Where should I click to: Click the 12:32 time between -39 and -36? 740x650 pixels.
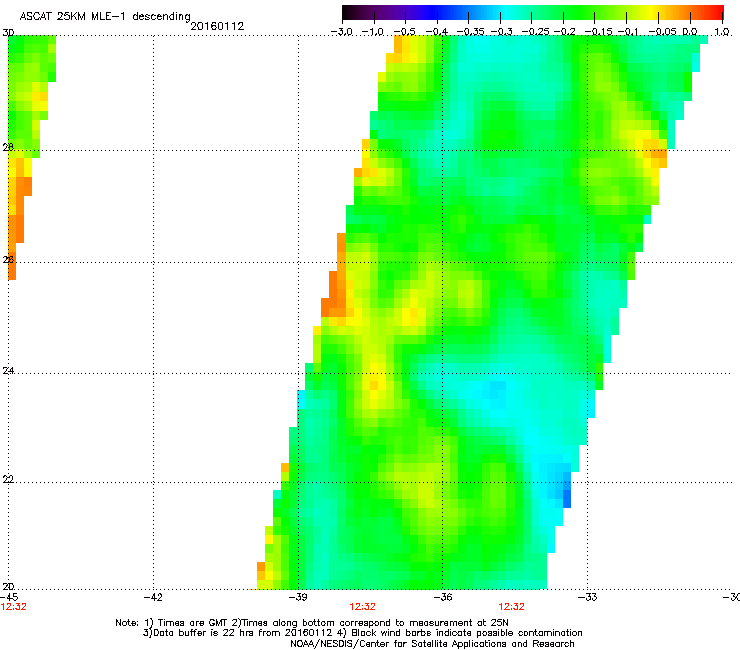(x=362, y=607)
